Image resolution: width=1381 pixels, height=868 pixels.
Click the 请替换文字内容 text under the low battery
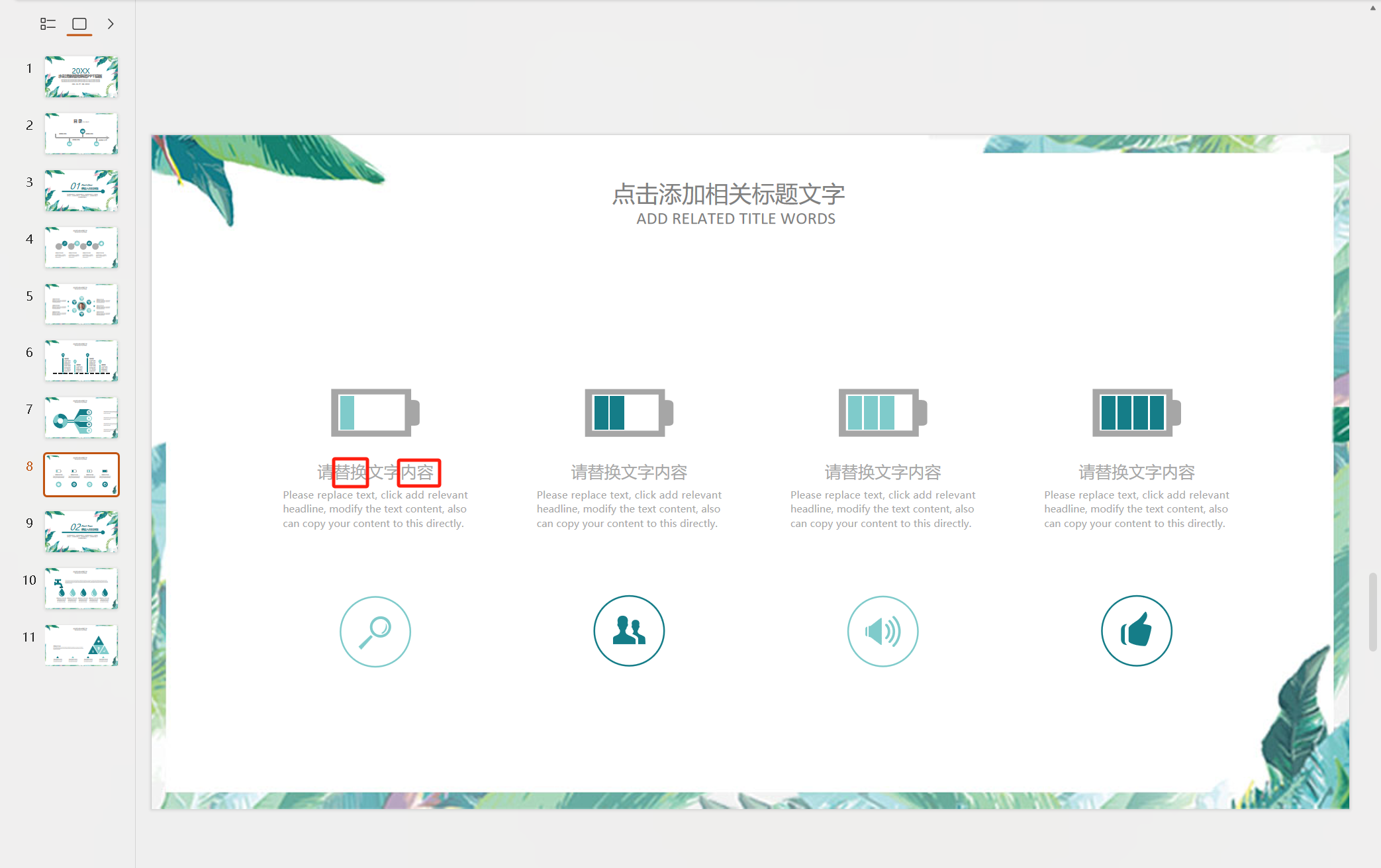[375, 471]
